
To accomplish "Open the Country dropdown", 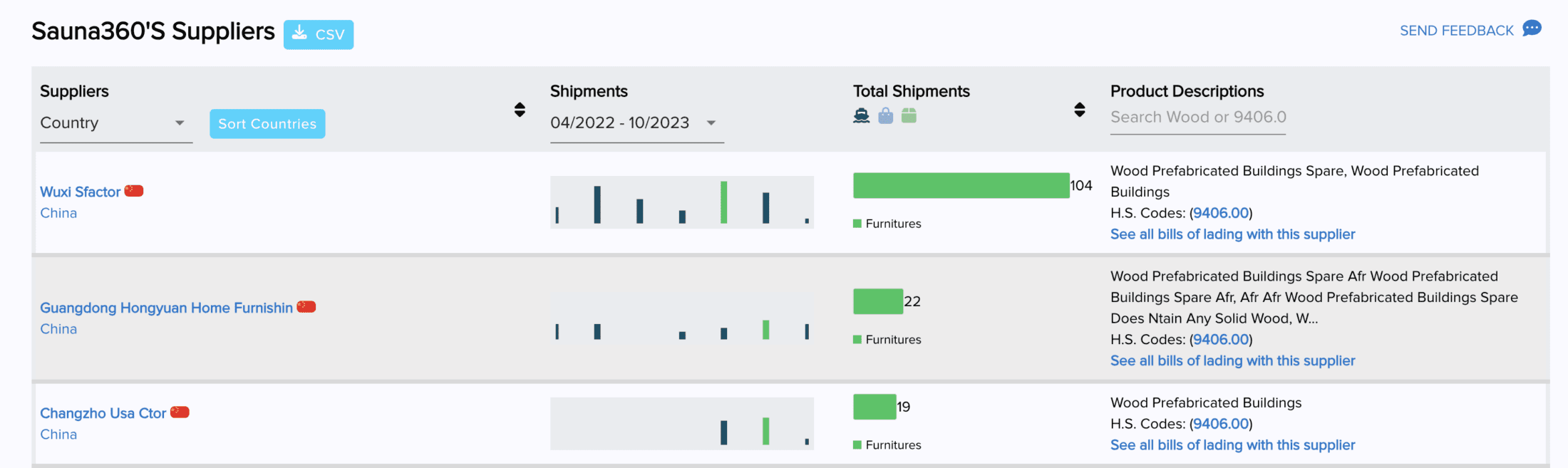I will pyautogui.click(x=116, y=123).
